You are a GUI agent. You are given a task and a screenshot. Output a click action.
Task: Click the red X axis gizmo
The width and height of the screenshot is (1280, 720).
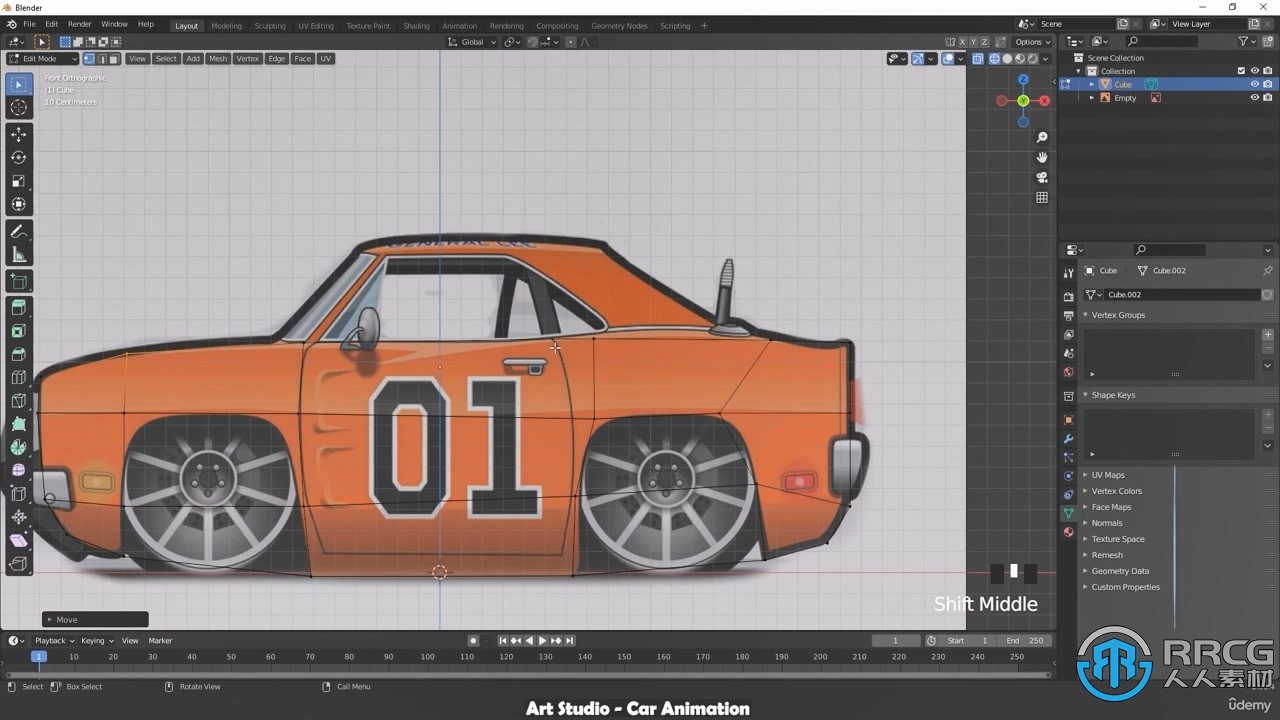tap(1044, 101)
